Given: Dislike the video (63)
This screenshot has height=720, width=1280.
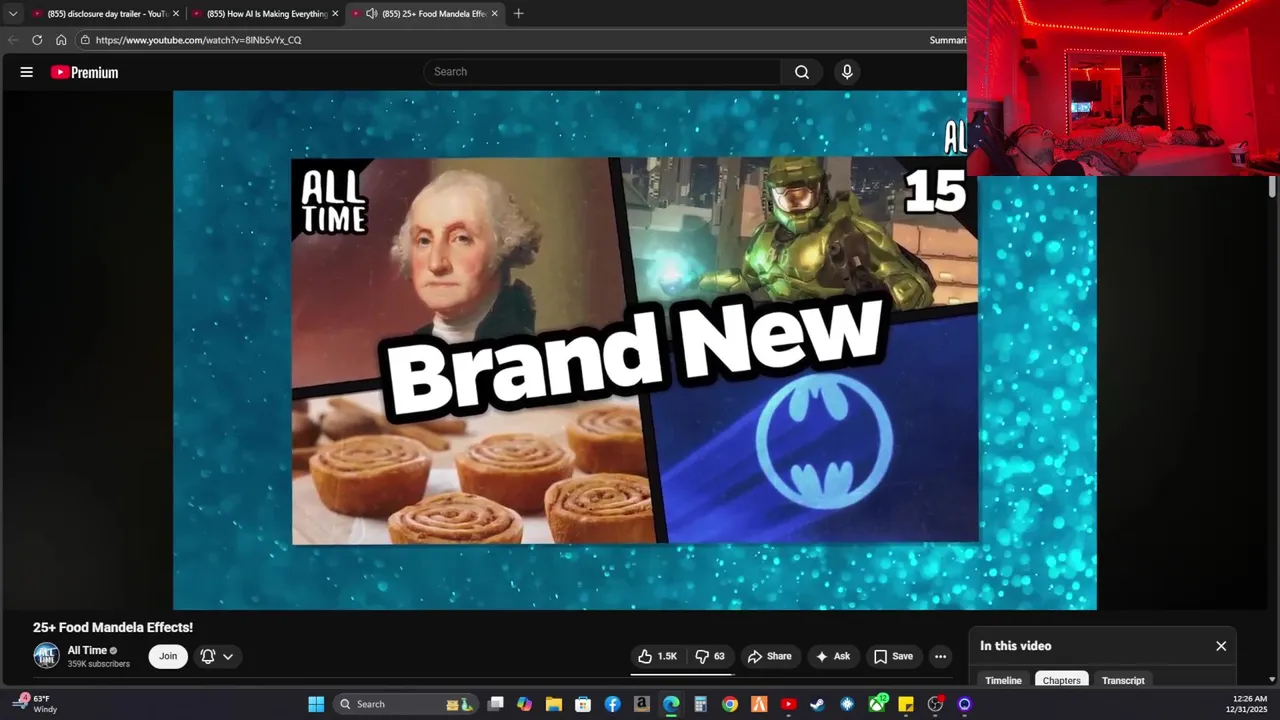Looking at the screenshot, I should pos(711,656).
